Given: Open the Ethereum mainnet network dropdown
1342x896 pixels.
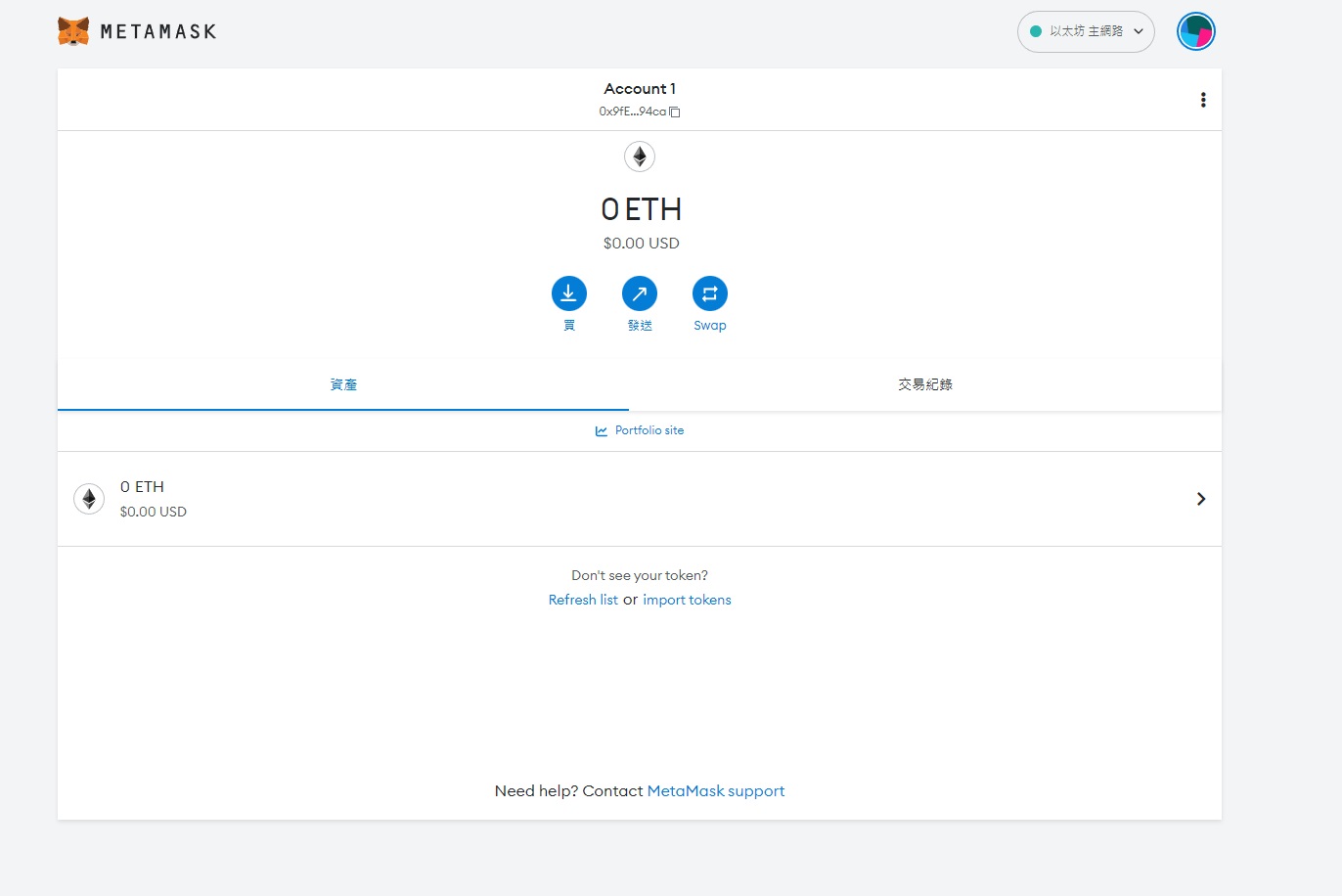Looking at the screenshot, I should pos(1086,31).
